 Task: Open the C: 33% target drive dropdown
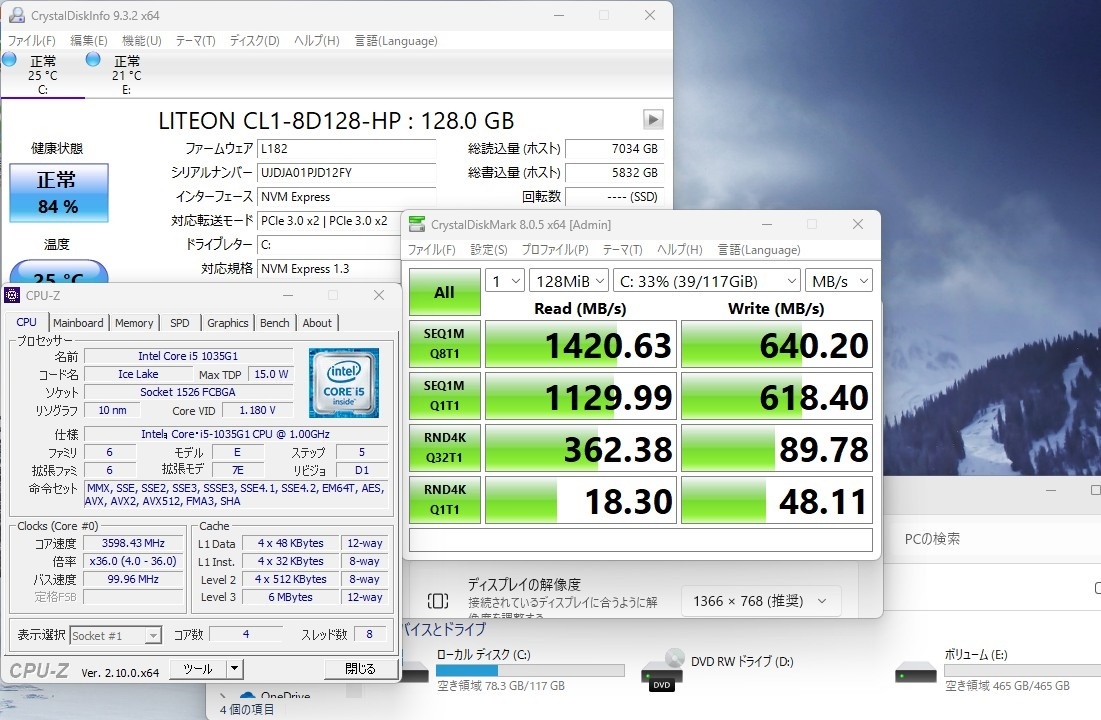(707, 281)
